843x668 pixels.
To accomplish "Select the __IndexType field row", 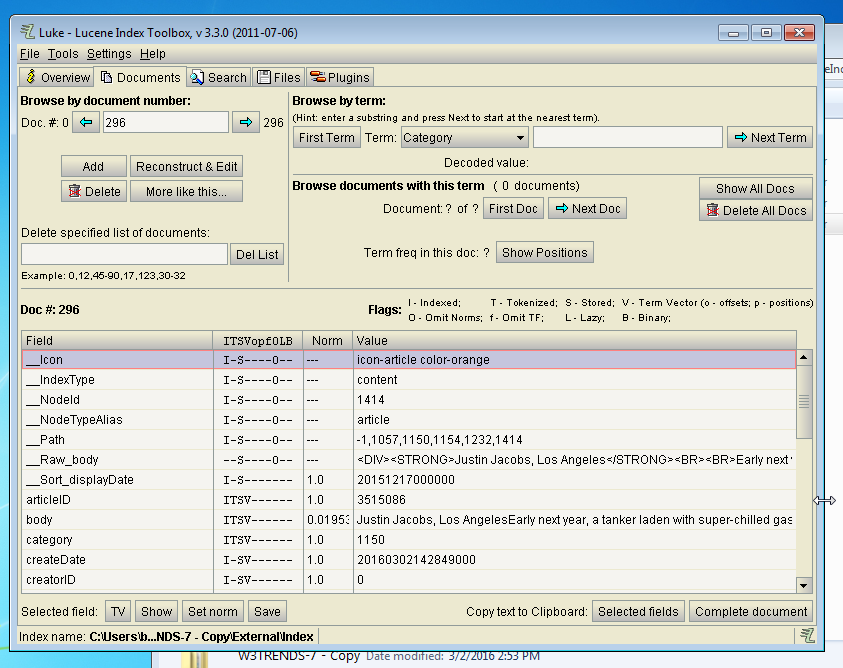I will 409,380.
